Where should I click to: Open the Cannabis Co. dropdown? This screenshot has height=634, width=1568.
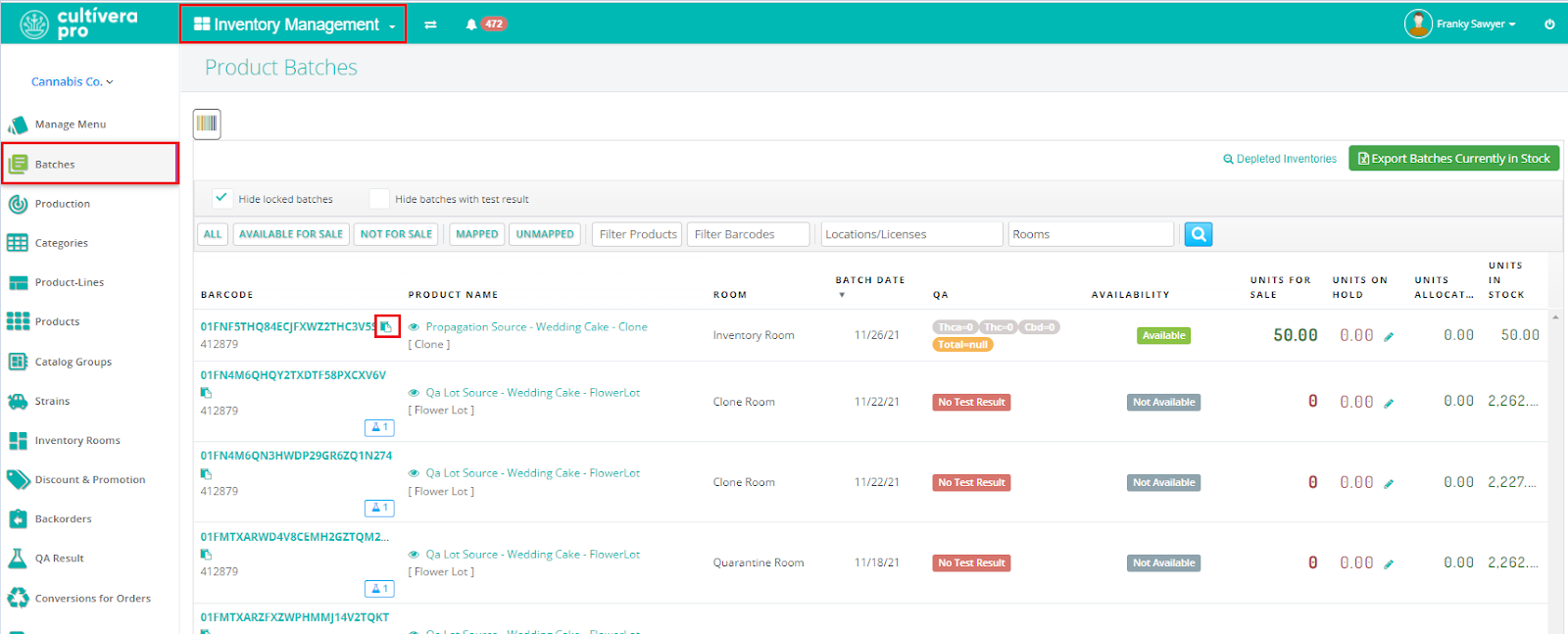click(72, 81)
